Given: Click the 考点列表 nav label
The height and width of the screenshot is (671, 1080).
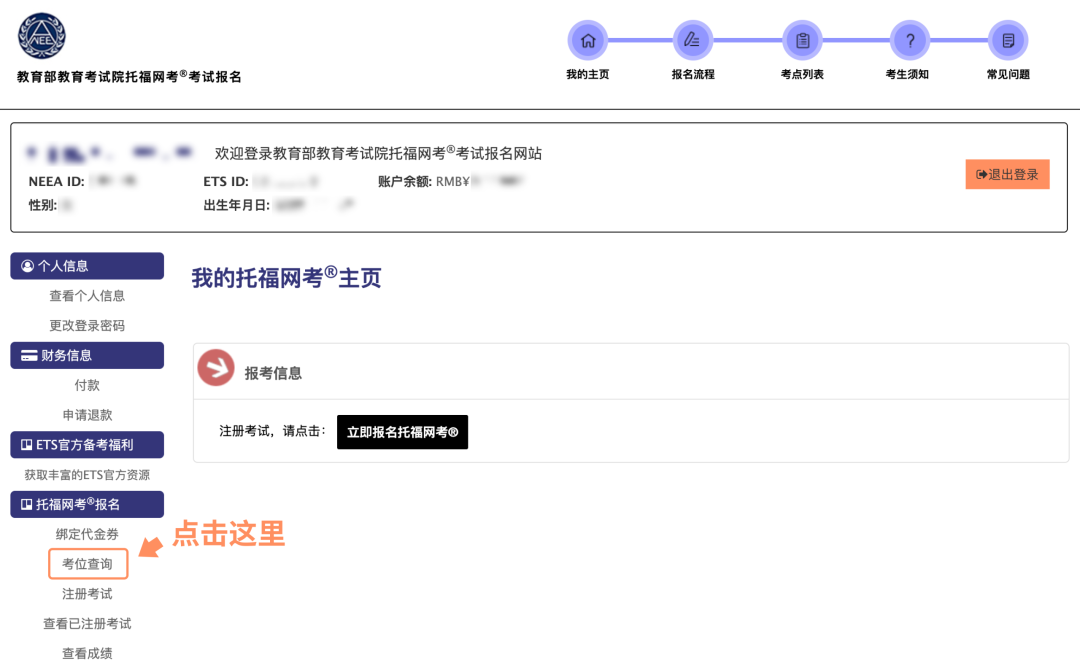Looking at the screenshot, I should click(802, 74).
